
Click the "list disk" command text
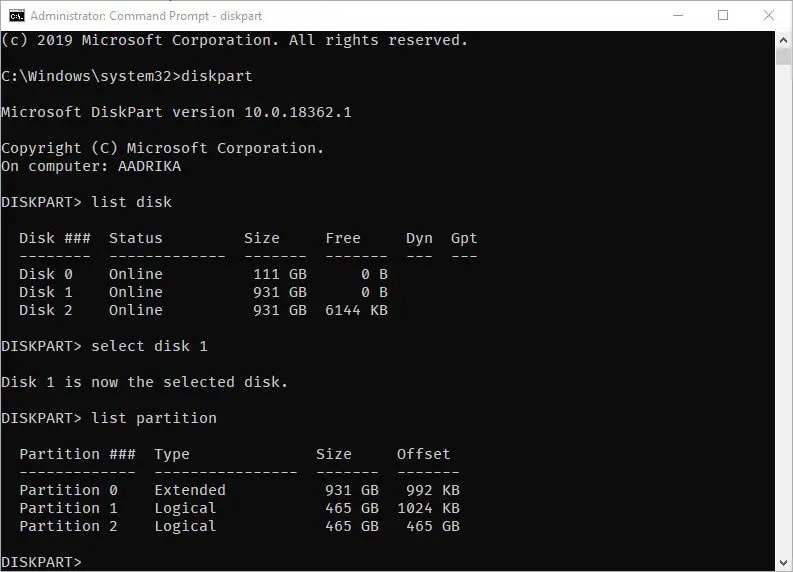tap(131, 202)
